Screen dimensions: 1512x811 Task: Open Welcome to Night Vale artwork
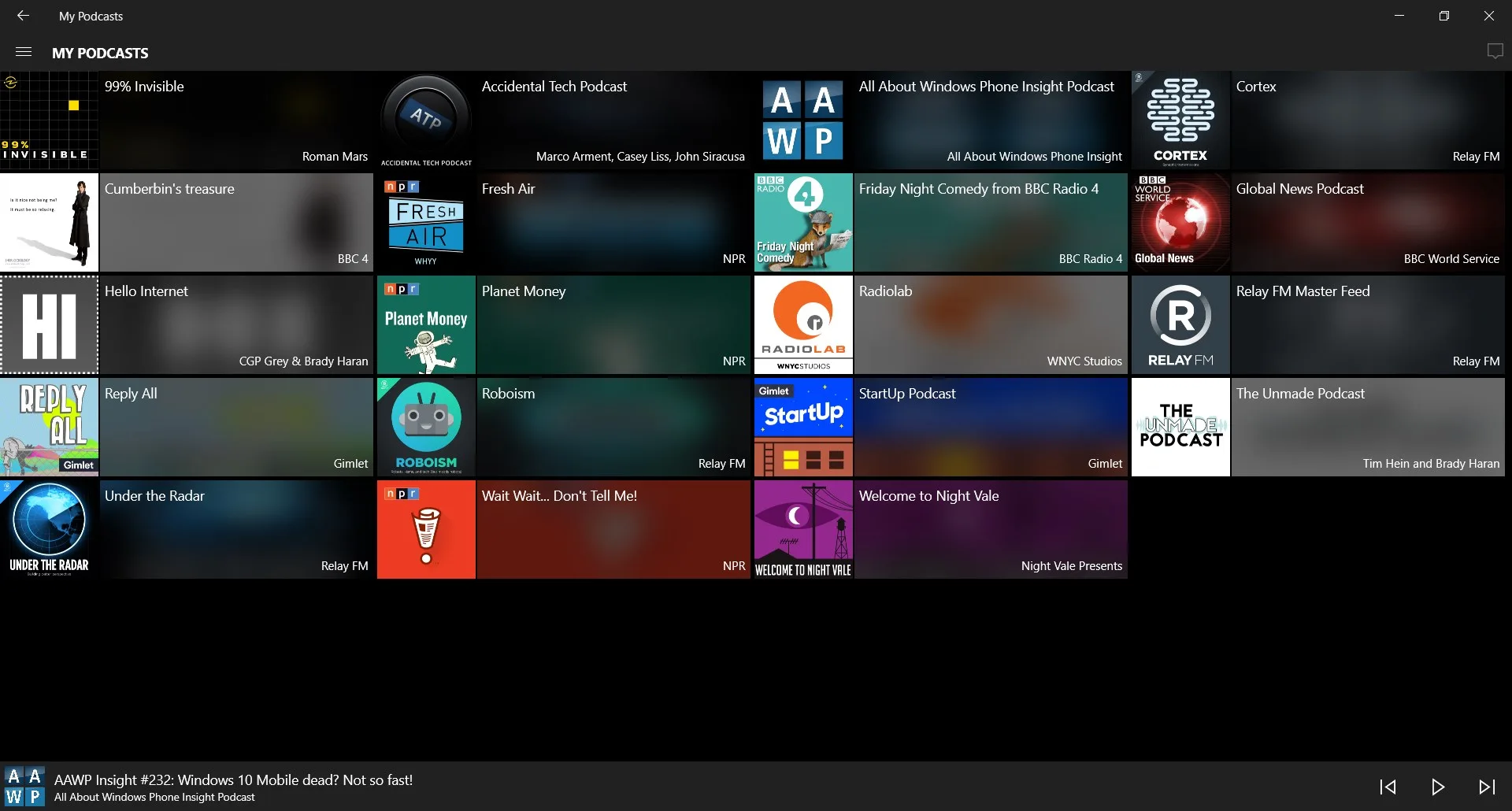point(803,530)
